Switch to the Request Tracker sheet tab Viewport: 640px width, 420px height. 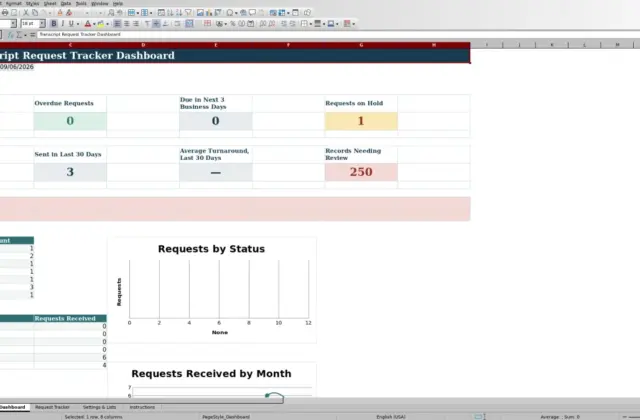point(52,407)
